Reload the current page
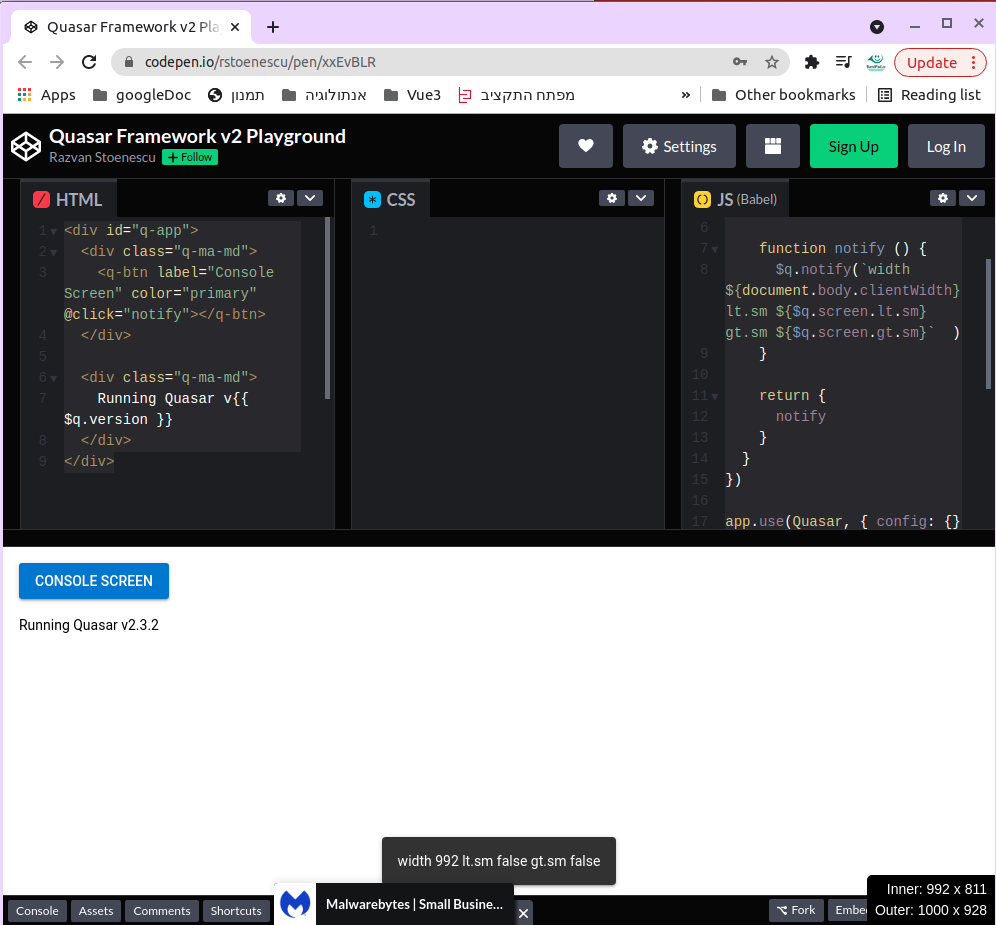 [x=89, y=62]
